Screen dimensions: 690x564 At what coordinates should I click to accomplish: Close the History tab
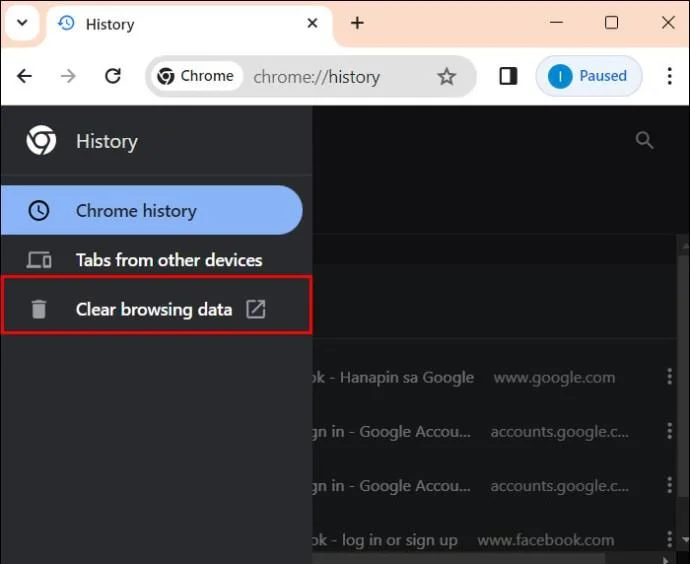[312, 23]
